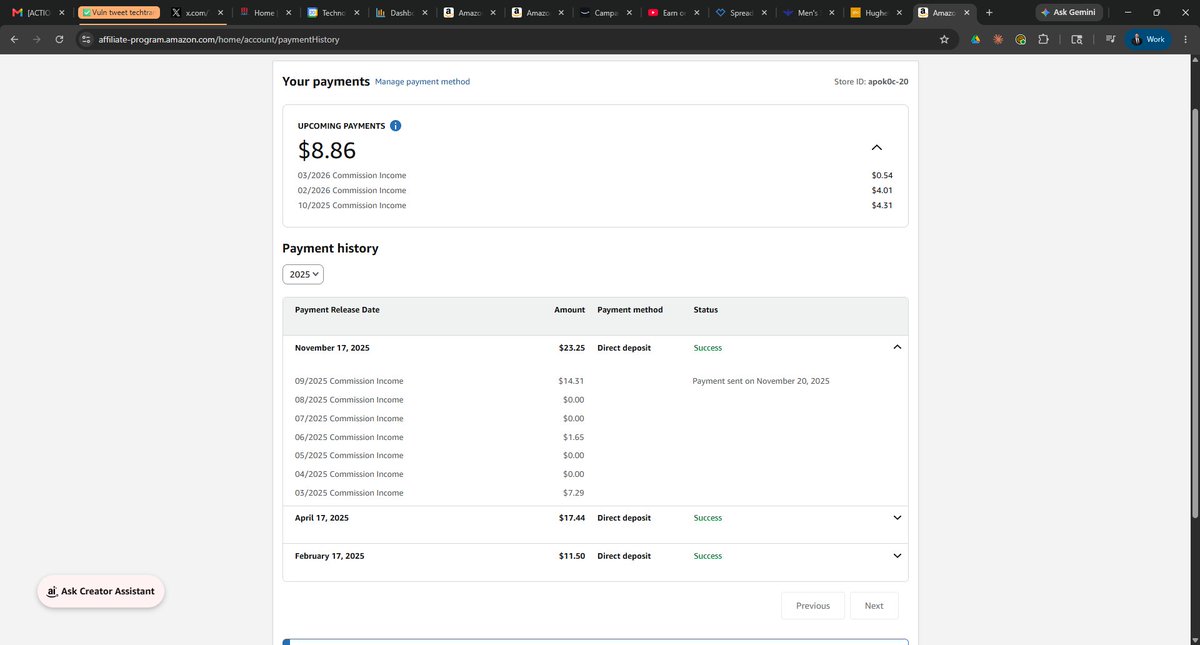
Task: Expand the April 17, 2025 payment row
Action: coord(897,518)
